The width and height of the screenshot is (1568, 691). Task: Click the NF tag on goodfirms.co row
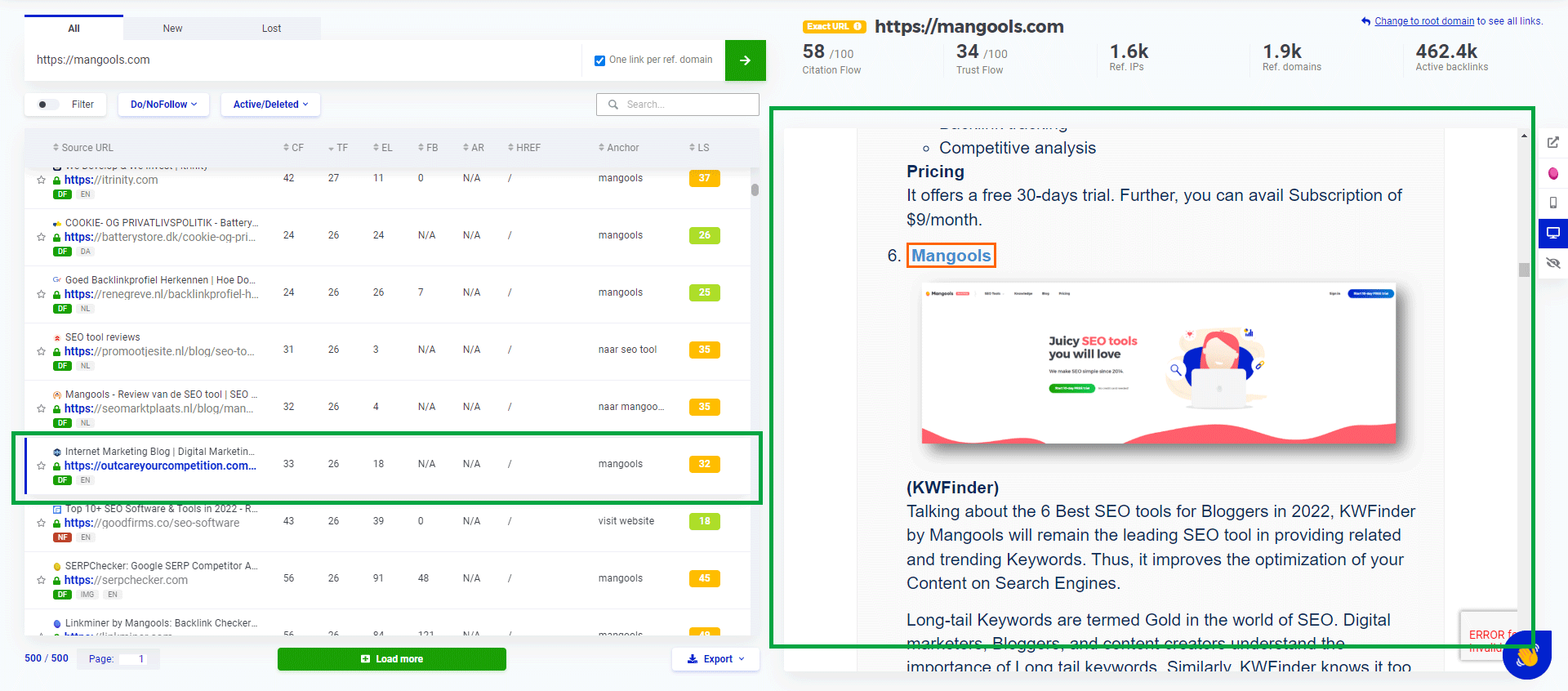tap(62, 537)
